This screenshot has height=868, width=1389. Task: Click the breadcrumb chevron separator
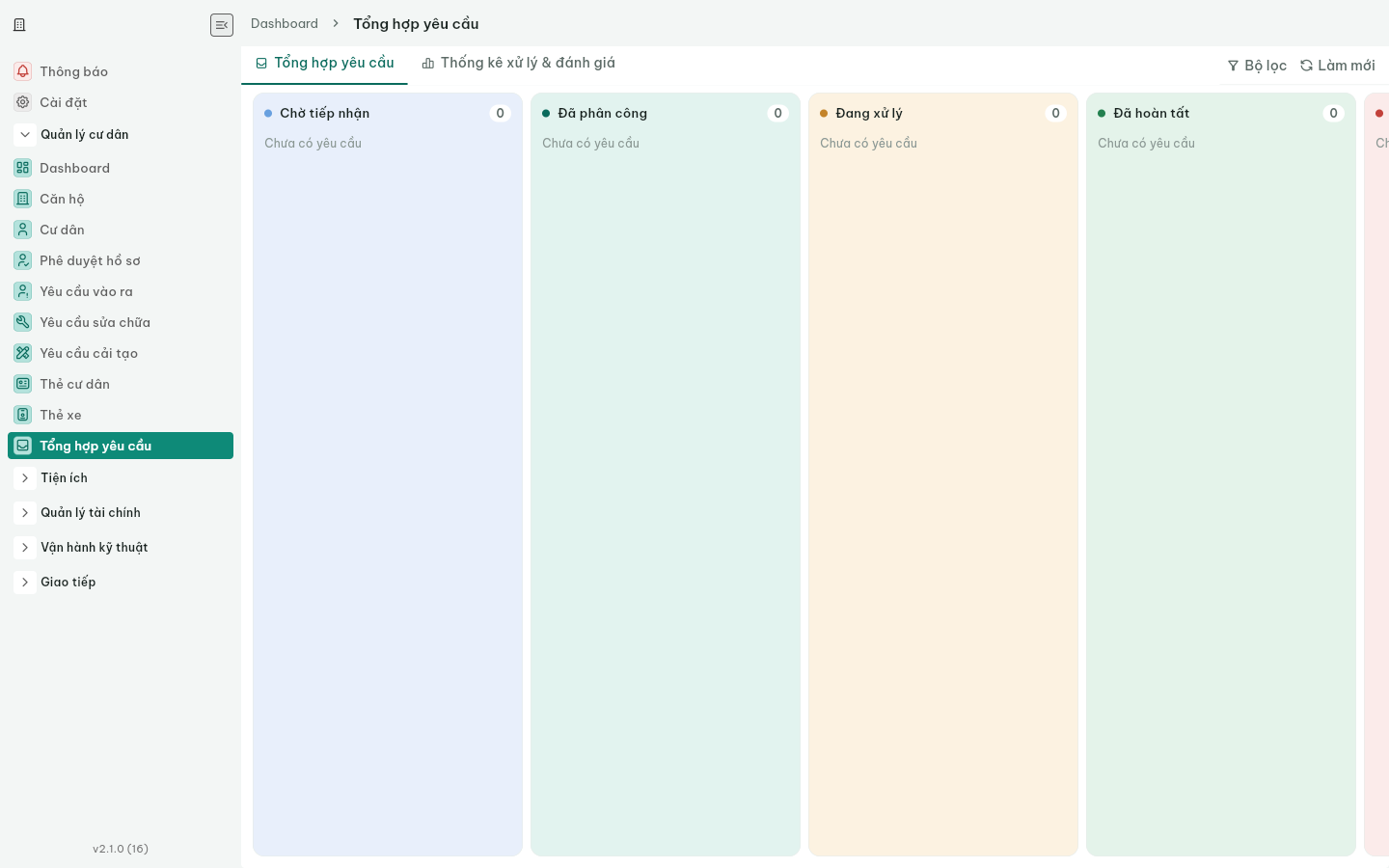click(x=336, y=23)
